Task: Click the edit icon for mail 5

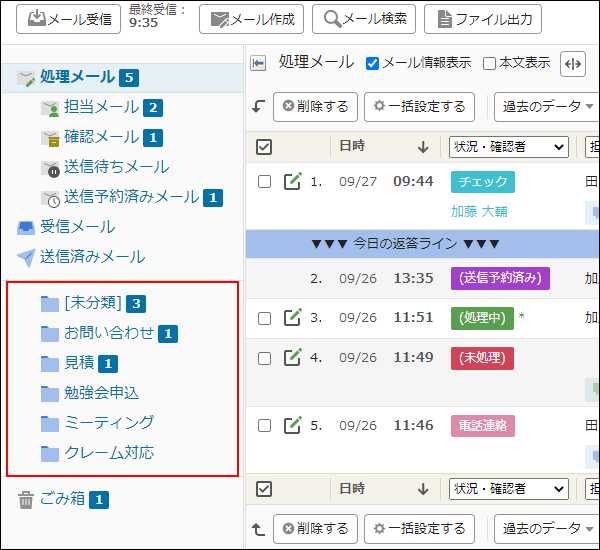Action: [x=293, y=425]
